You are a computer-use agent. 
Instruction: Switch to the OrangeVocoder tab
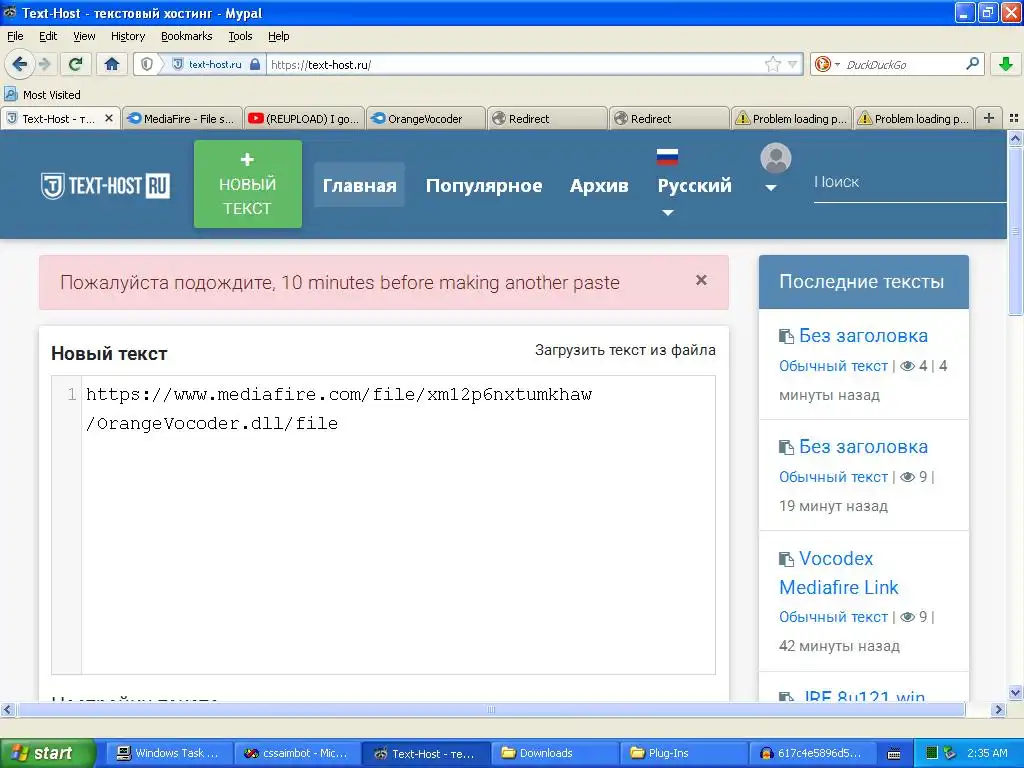(426, 119)
